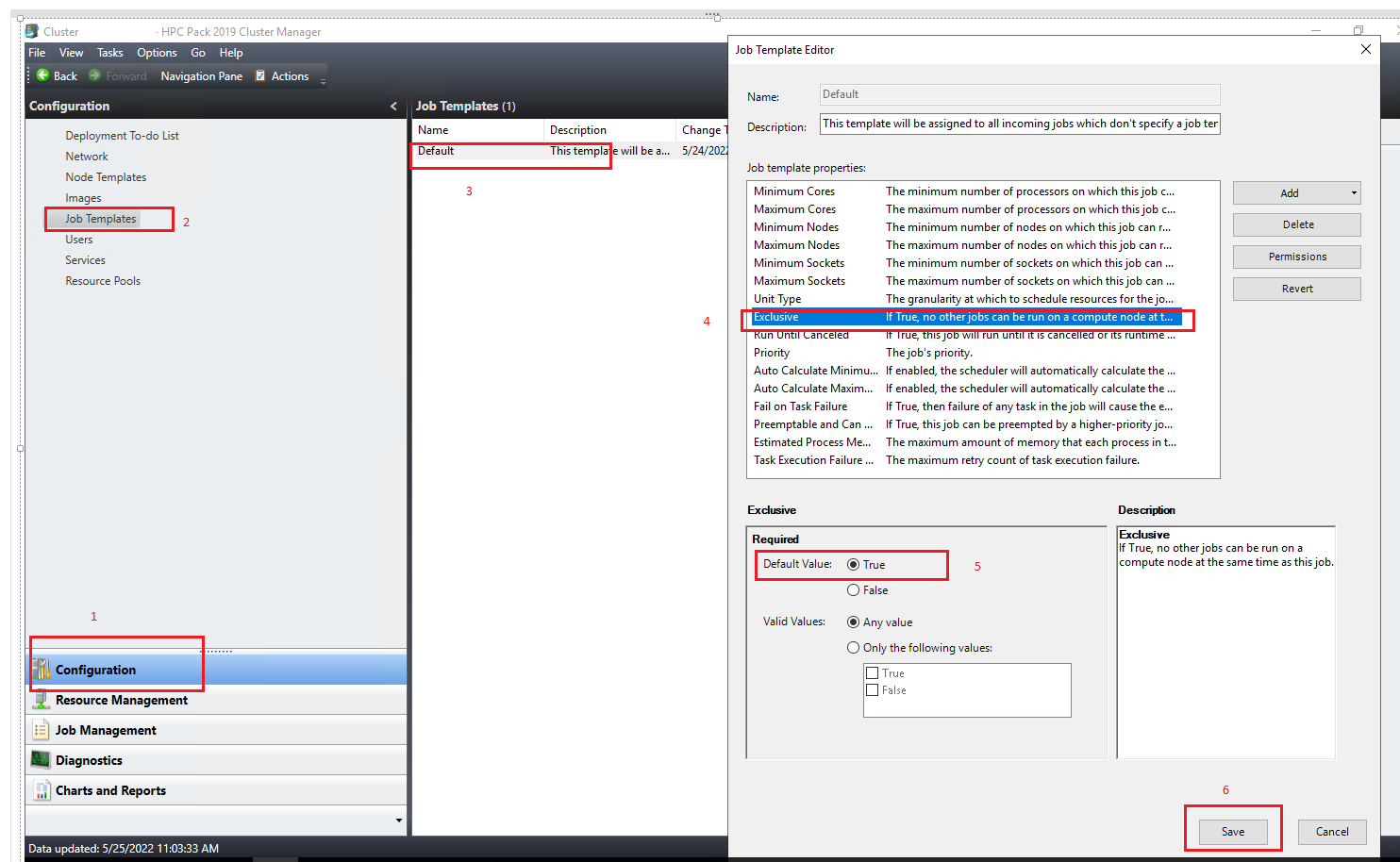
Task: Click the Revert button
Action: (1297, 289)
